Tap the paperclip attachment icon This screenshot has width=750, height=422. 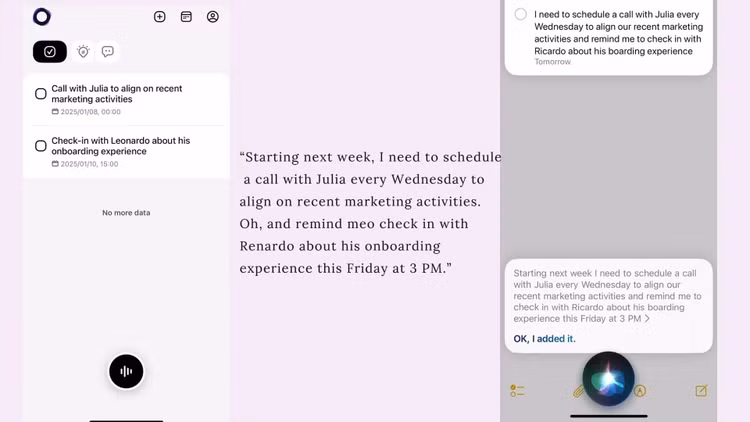[x=578, y=391]
